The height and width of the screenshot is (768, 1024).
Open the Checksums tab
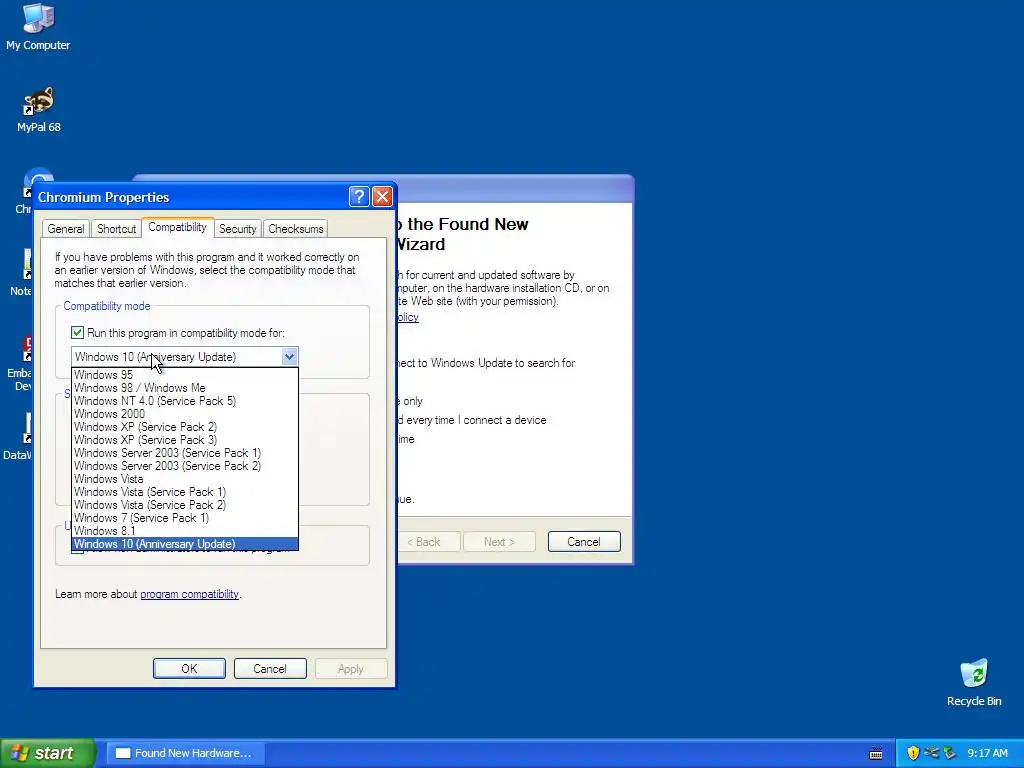coord(295,229)
